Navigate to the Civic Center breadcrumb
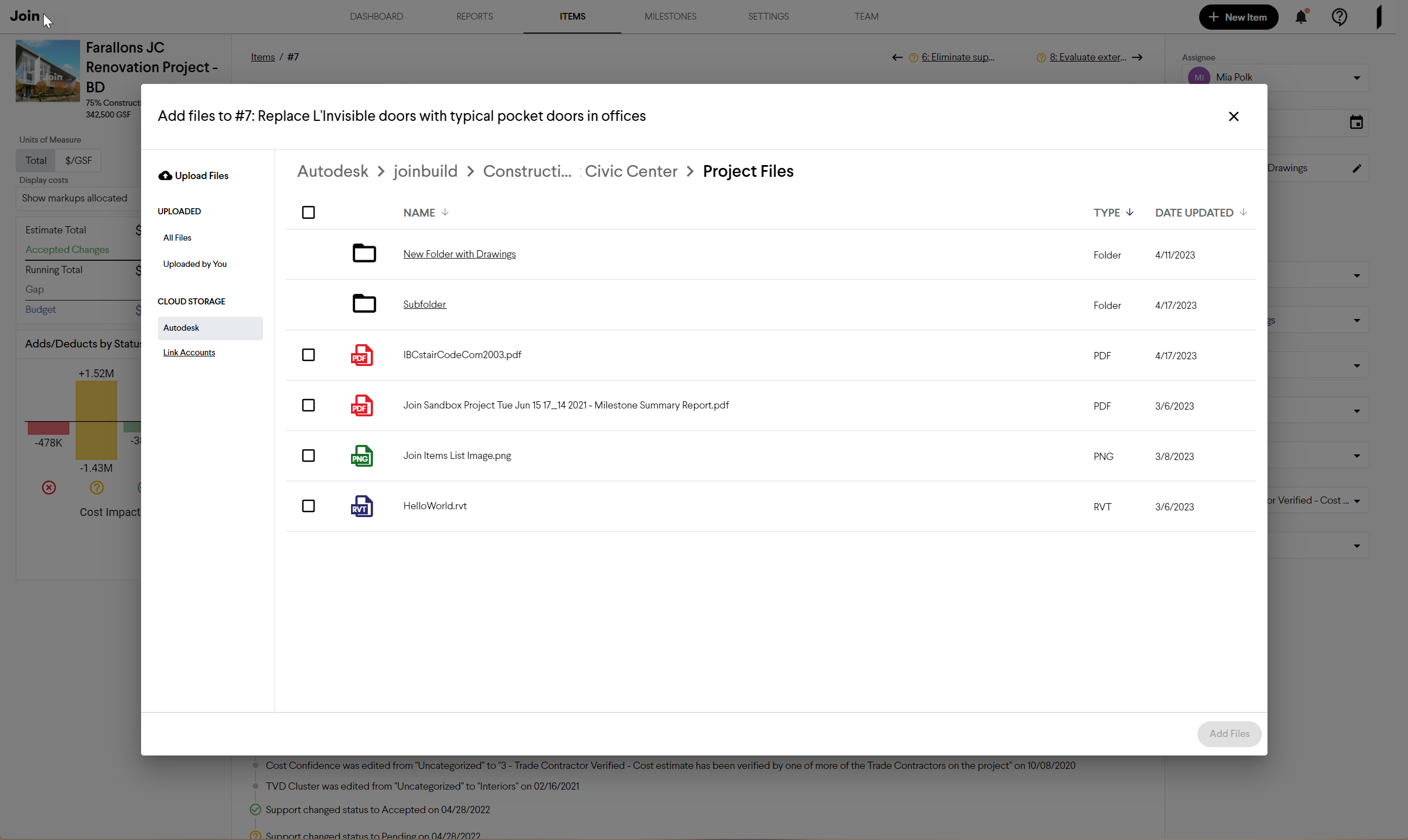This screenshot has width=1408, height=840. pos(631,171)
